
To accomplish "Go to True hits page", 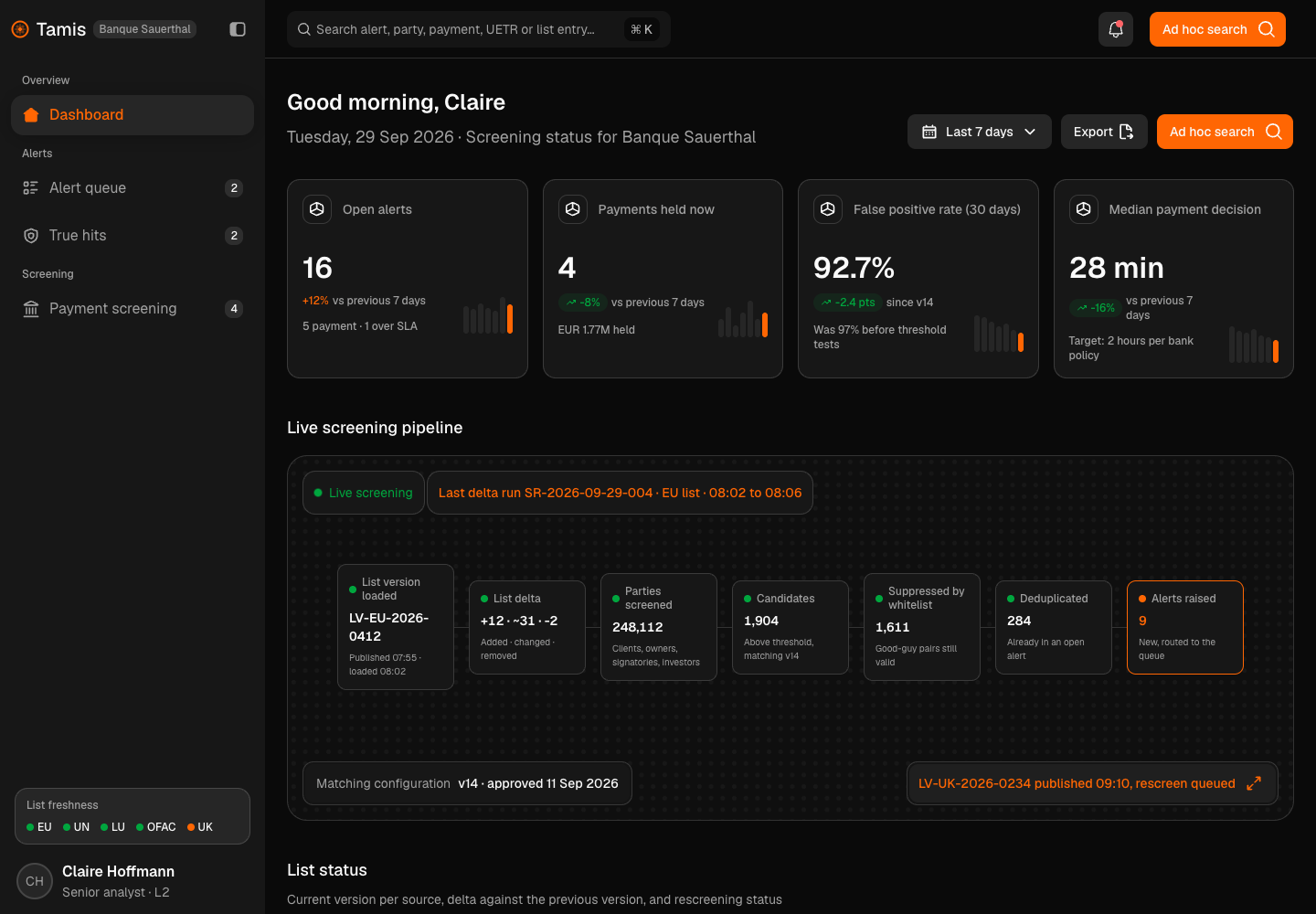I will click(133, 236).
